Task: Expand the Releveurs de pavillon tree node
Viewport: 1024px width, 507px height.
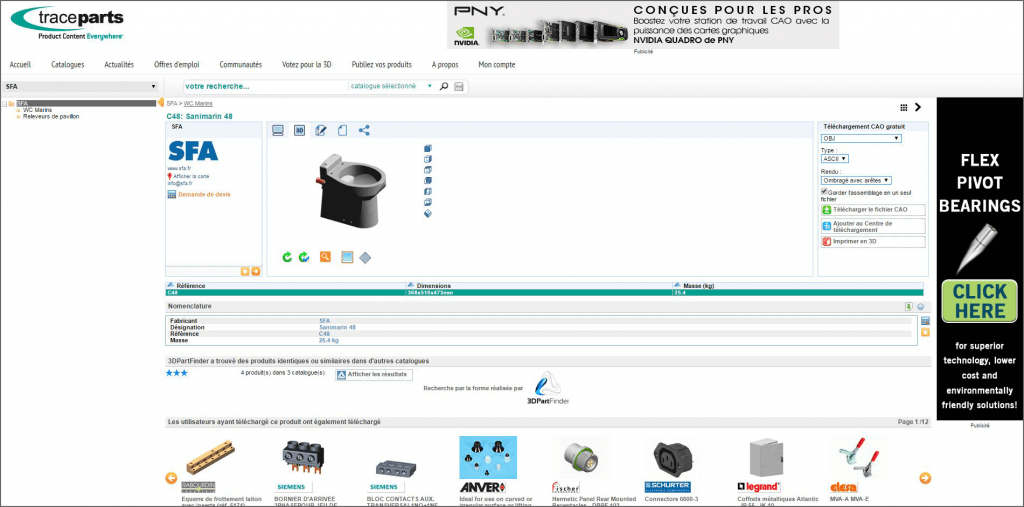Action: [18, 117]
